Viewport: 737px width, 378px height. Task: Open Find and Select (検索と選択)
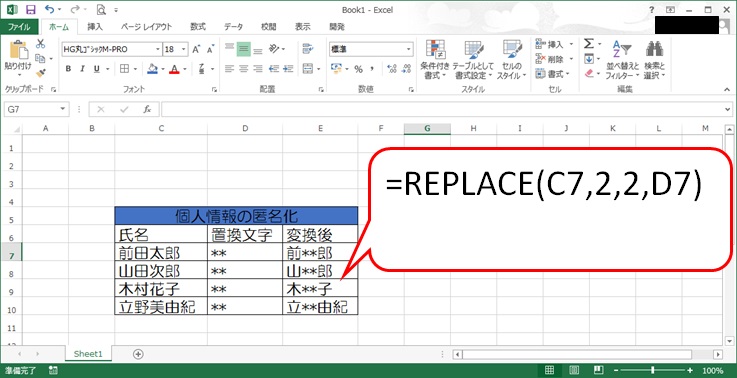click(x=654, y=59)
